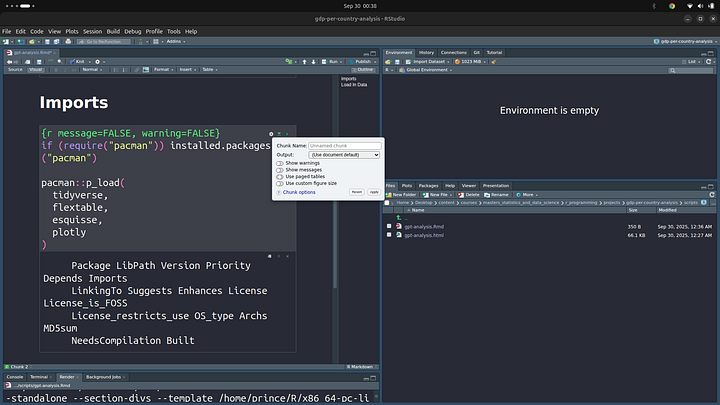The width and height of the screenshot is (720, 405).
Task: Open the Knit options dropdown arrow
Action: point(90,62)
